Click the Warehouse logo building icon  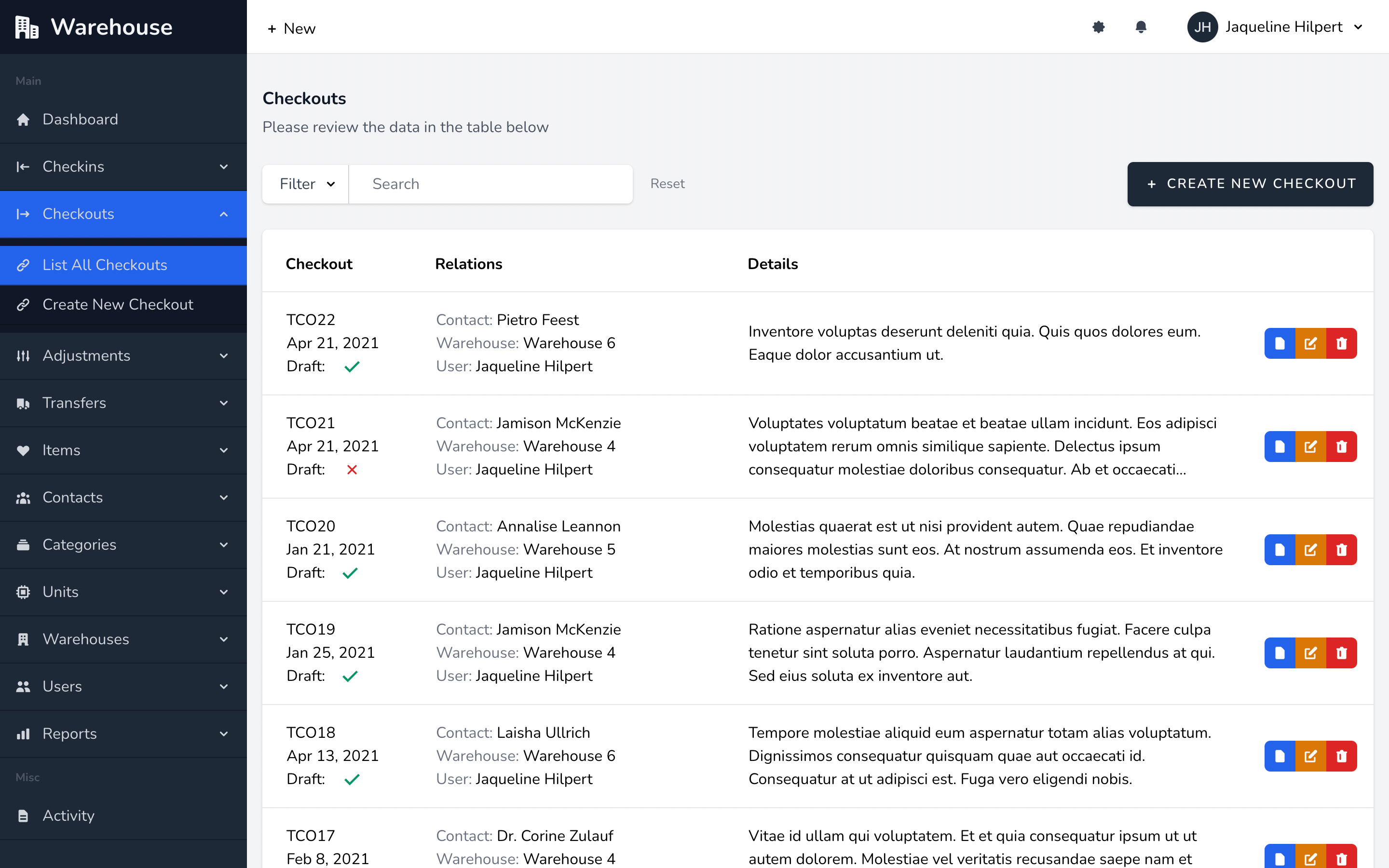[27, 27]
